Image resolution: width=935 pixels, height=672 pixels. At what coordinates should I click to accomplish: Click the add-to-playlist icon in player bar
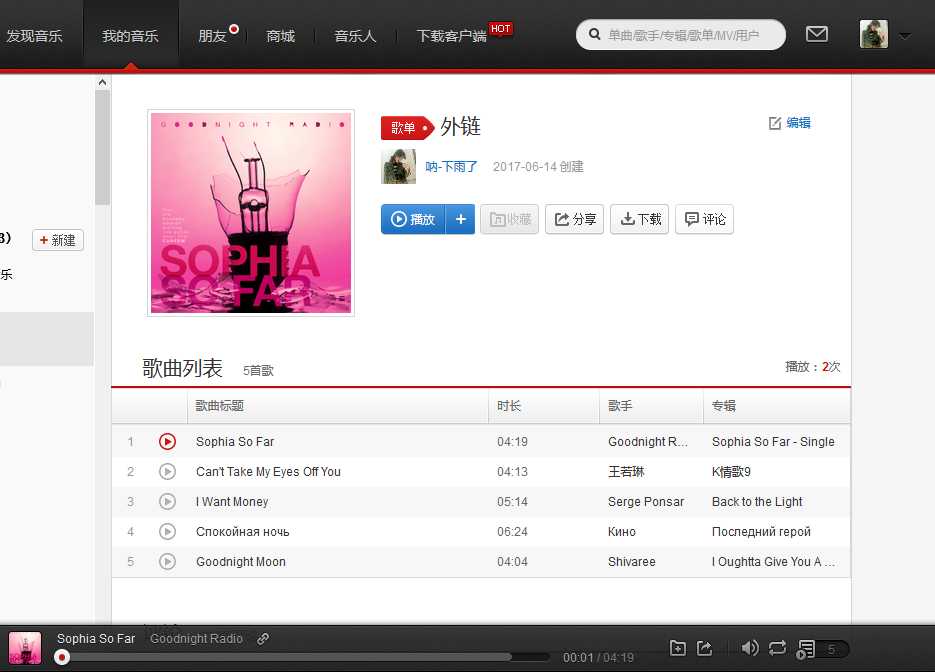coord(678,648)
